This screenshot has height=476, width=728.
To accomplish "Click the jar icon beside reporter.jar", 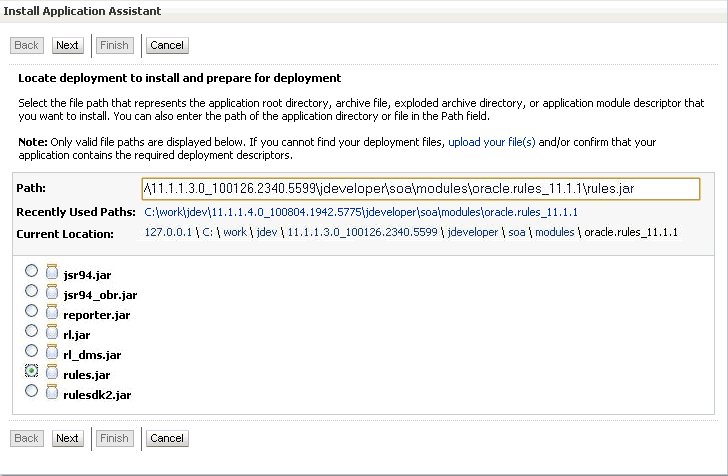I will tap(52, 312).
